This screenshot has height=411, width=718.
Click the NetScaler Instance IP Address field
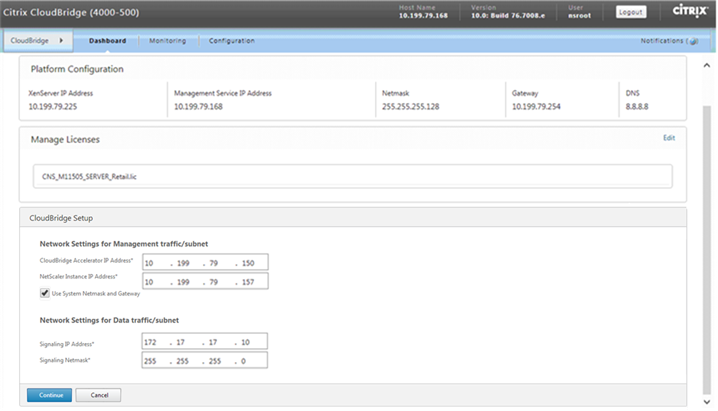(205, 281)
